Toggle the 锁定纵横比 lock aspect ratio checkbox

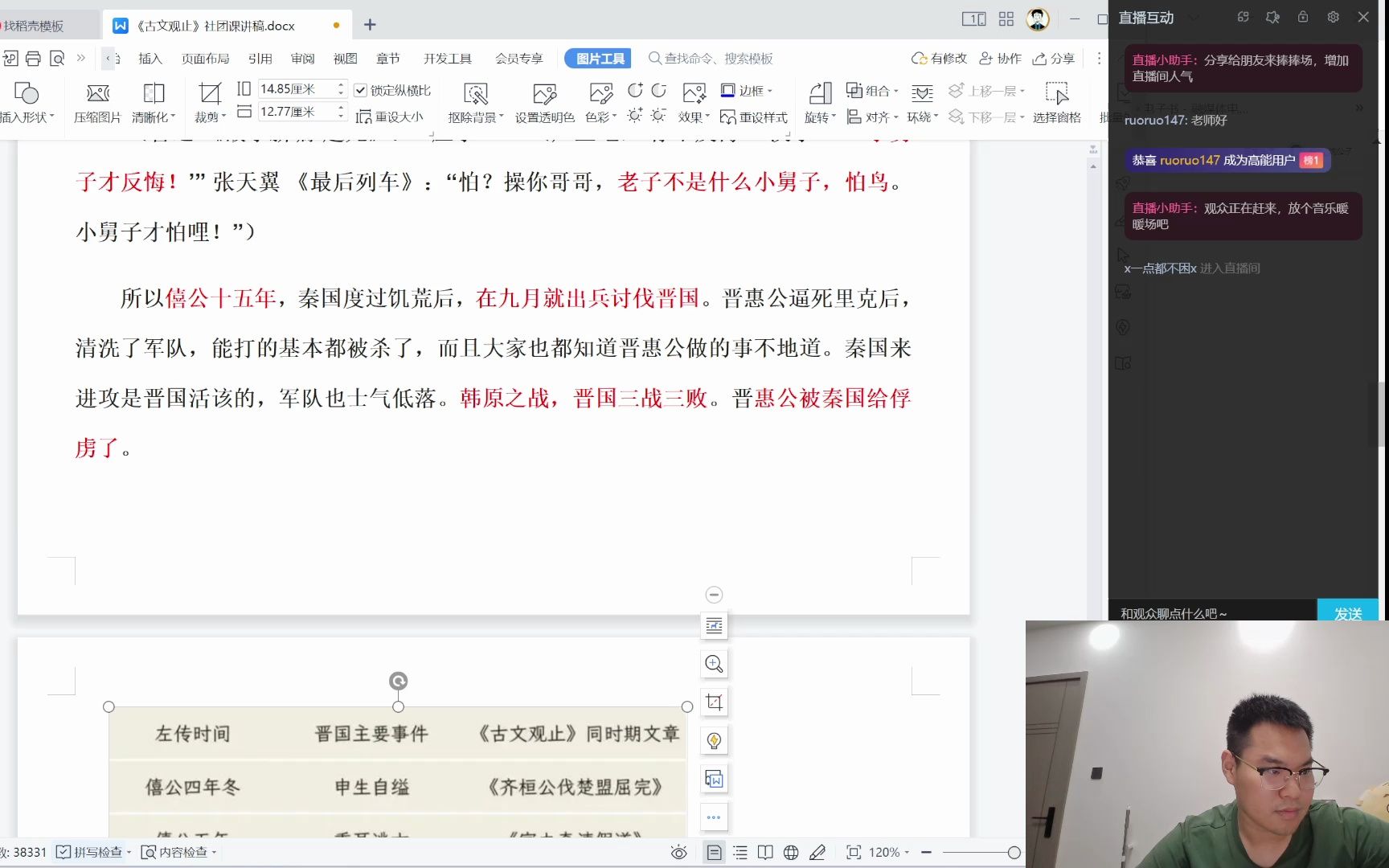point(361,90)
